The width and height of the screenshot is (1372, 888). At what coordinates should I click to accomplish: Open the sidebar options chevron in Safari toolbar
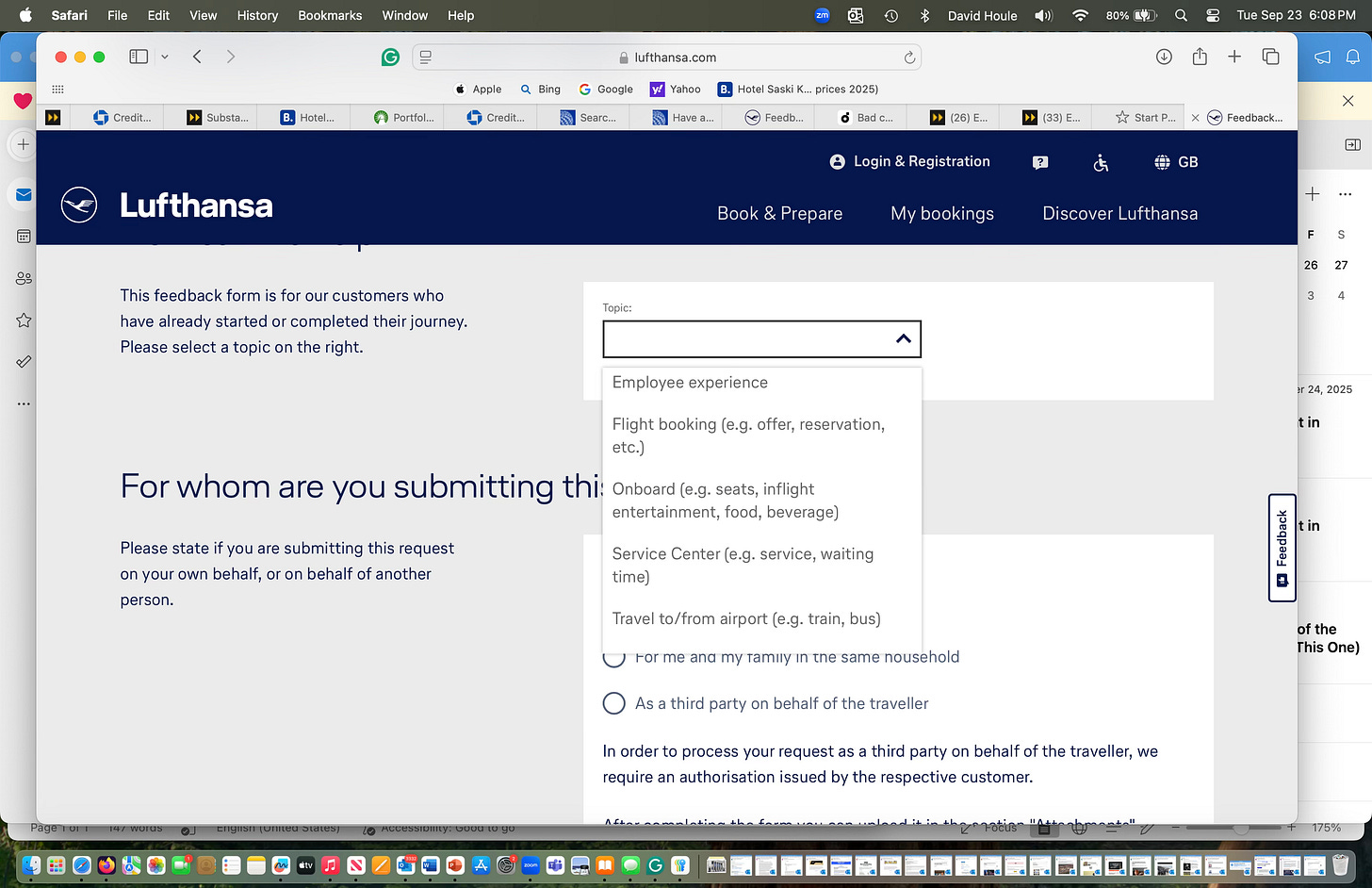[165, 57]
